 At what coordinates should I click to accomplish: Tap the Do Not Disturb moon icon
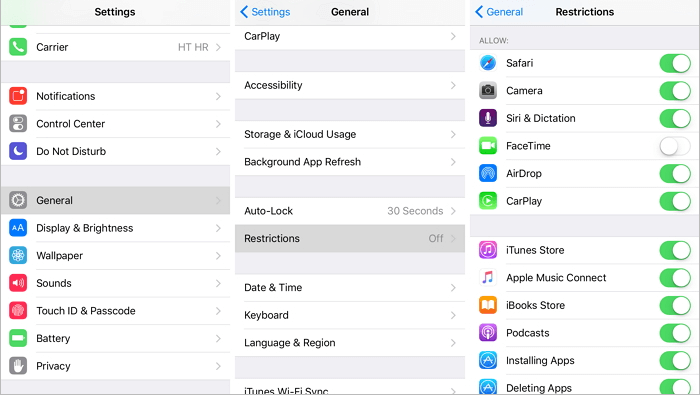pos(18,151)
